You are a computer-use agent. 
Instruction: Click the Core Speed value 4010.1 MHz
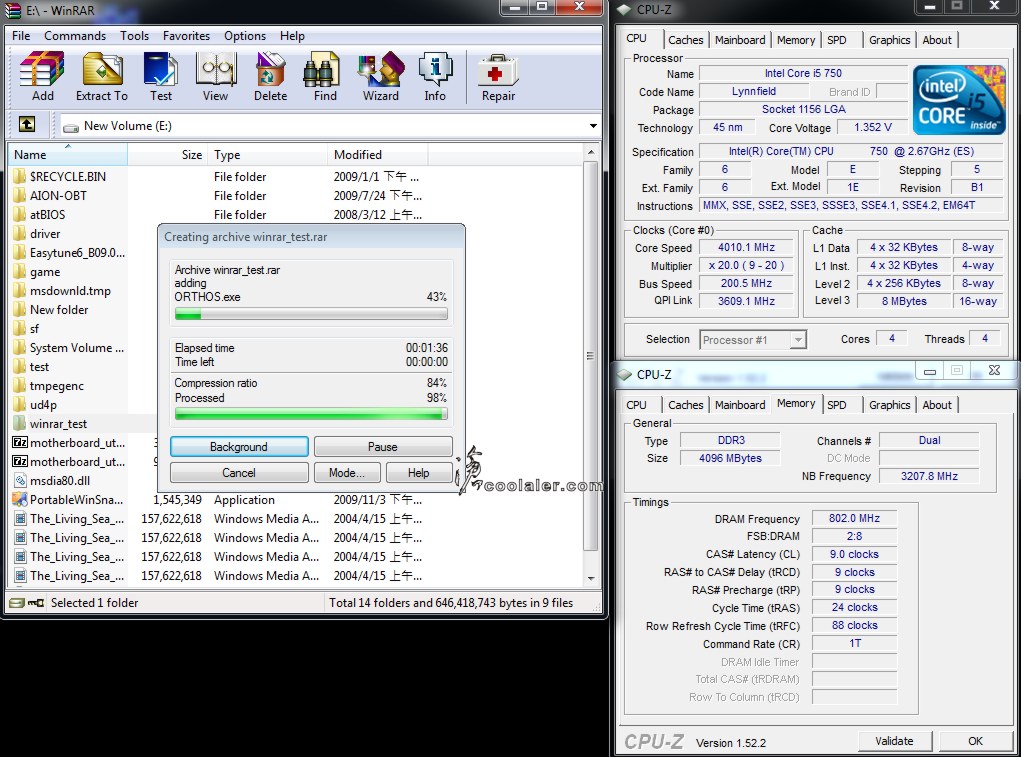(x=746, y=248)
